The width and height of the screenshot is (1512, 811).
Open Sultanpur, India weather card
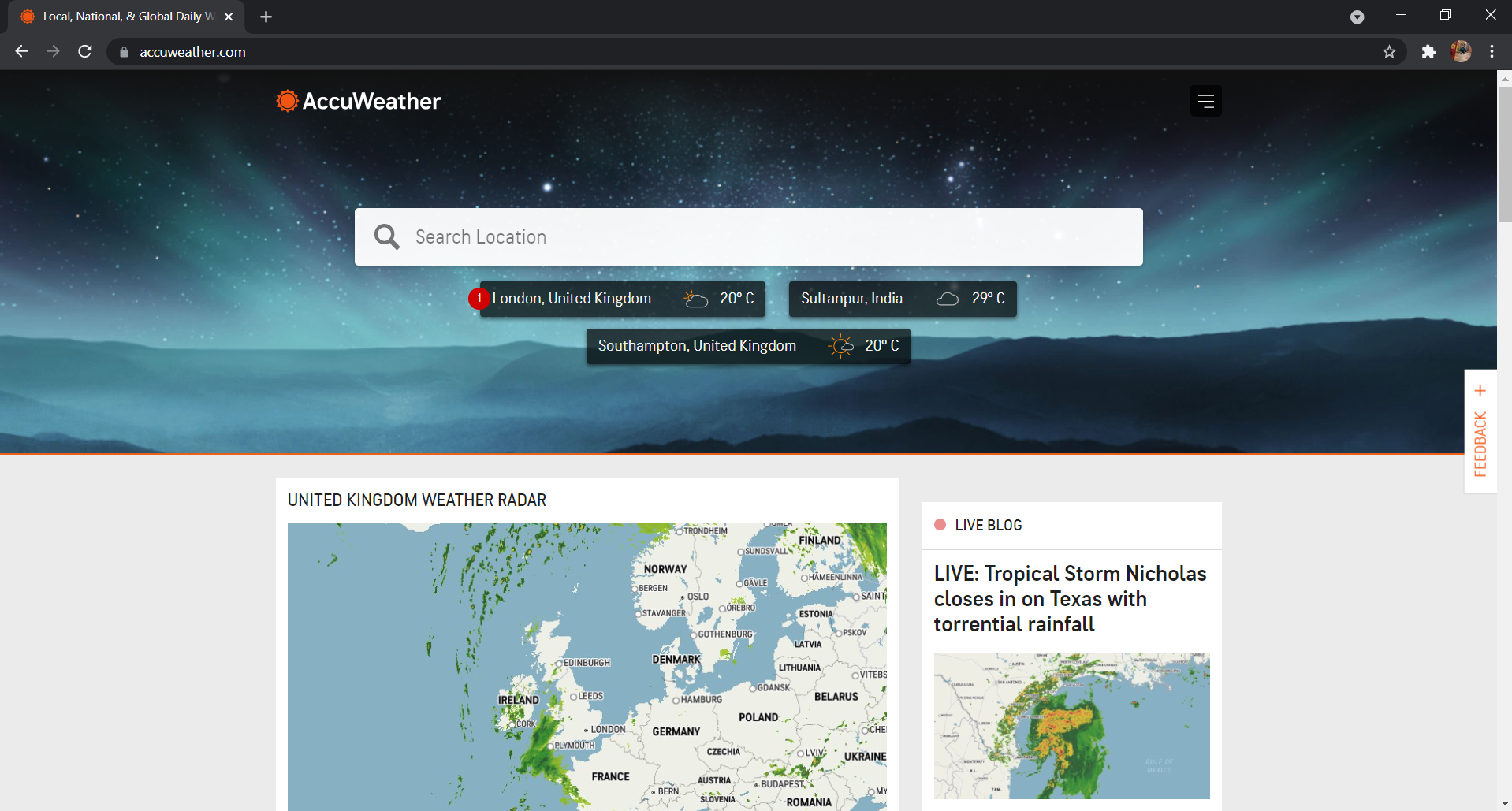[903, 299]
